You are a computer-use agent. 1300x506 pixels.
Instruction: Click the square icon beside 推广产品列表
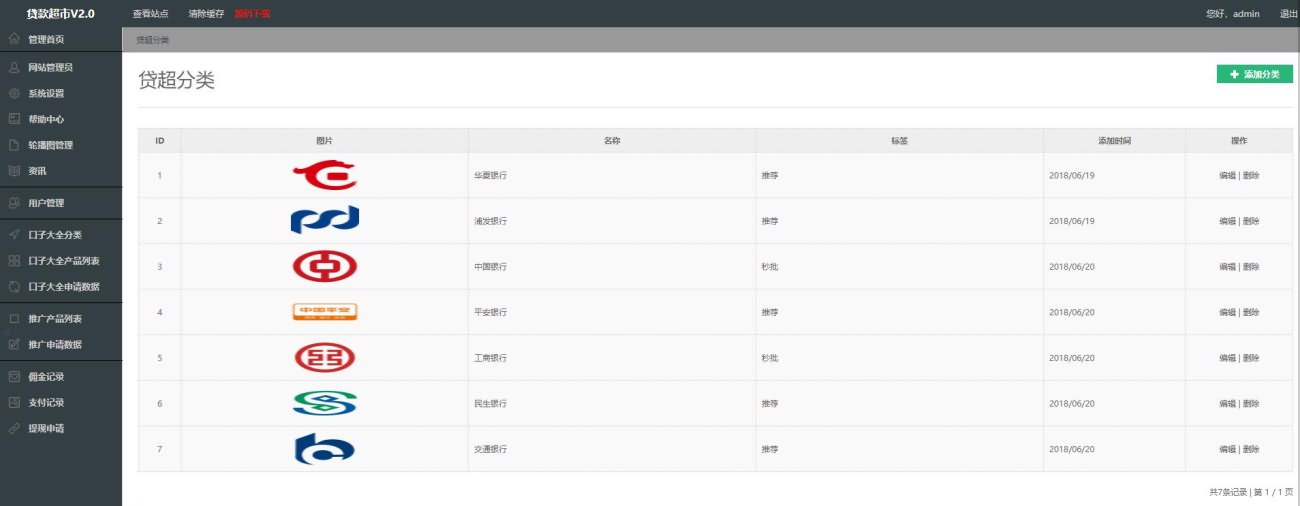tap(14, 319)
